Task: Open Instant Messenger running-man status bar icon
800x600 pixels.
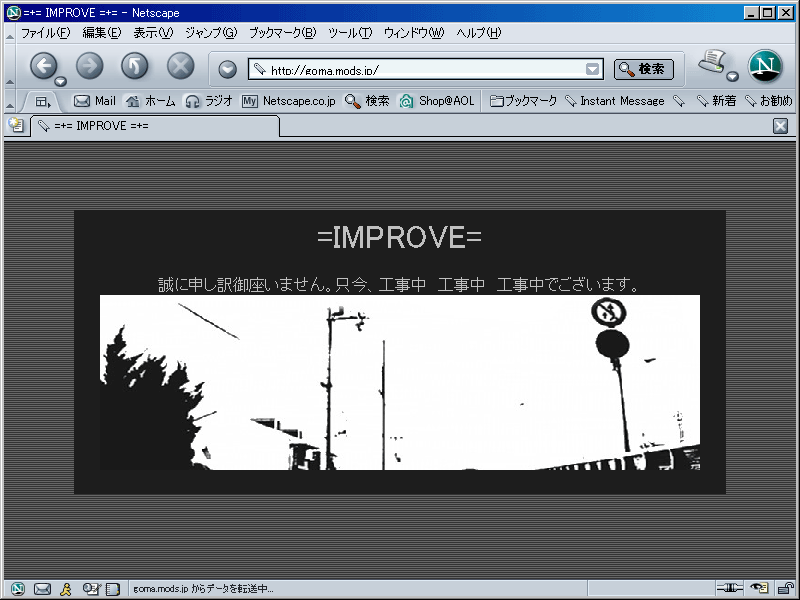Action: [66, 589]
